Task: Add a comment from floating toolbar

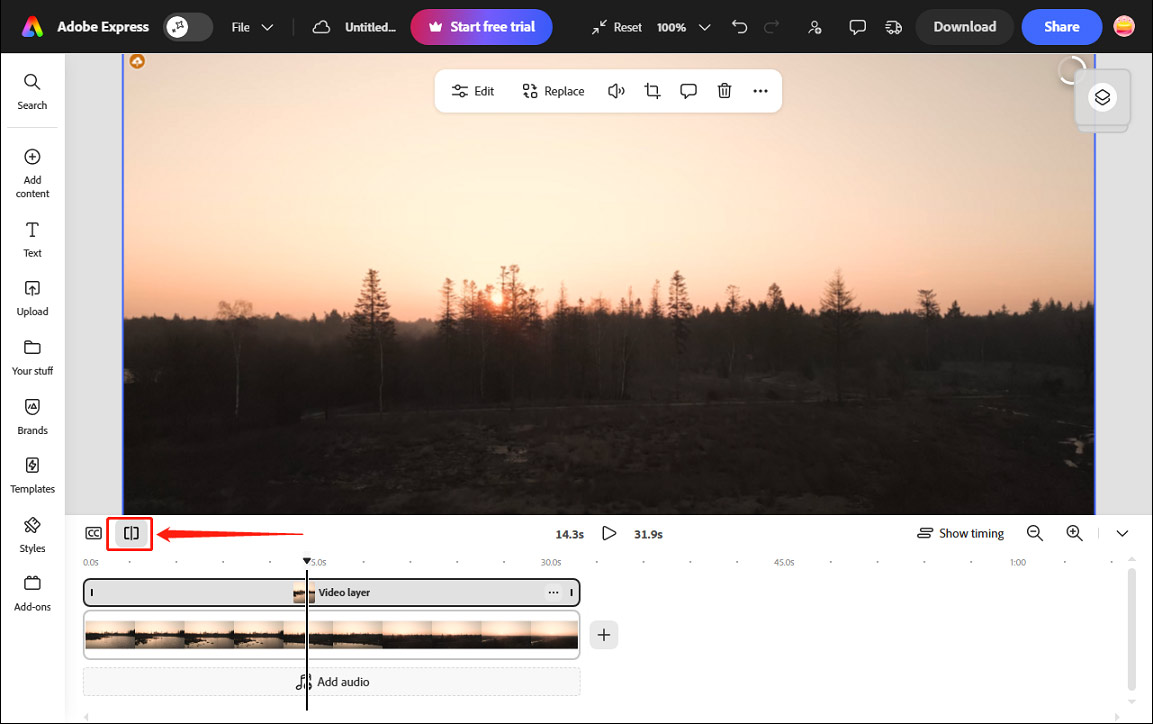Action: (688, 91)
